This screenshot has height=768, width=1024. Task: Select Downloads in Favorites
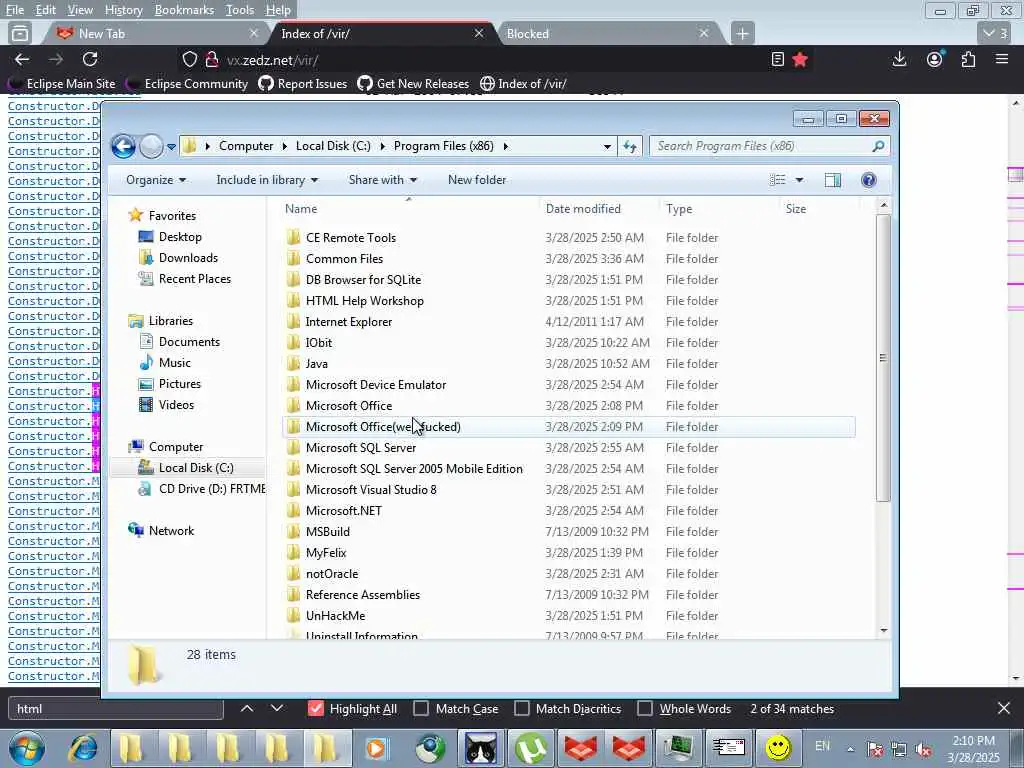tap(188, 258)
